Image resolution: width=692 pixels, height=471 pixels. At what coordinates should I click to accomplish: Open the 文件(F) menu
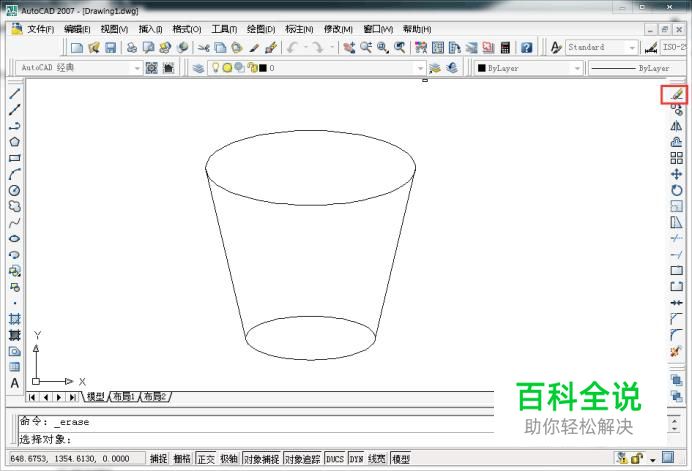coord(41,29)
